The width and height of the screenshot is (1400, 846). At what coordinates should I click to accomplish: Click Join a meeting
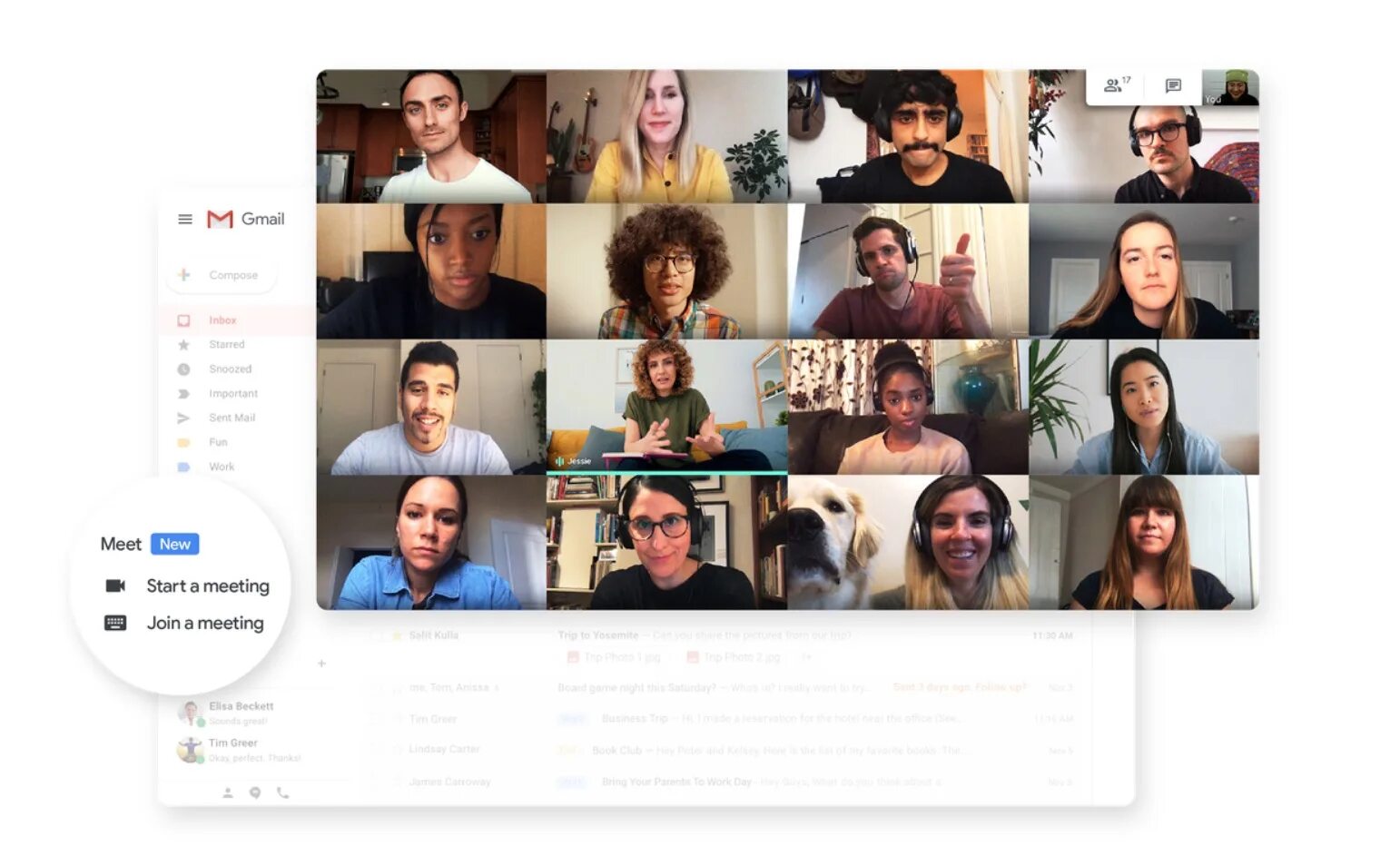tap(205, 623)
